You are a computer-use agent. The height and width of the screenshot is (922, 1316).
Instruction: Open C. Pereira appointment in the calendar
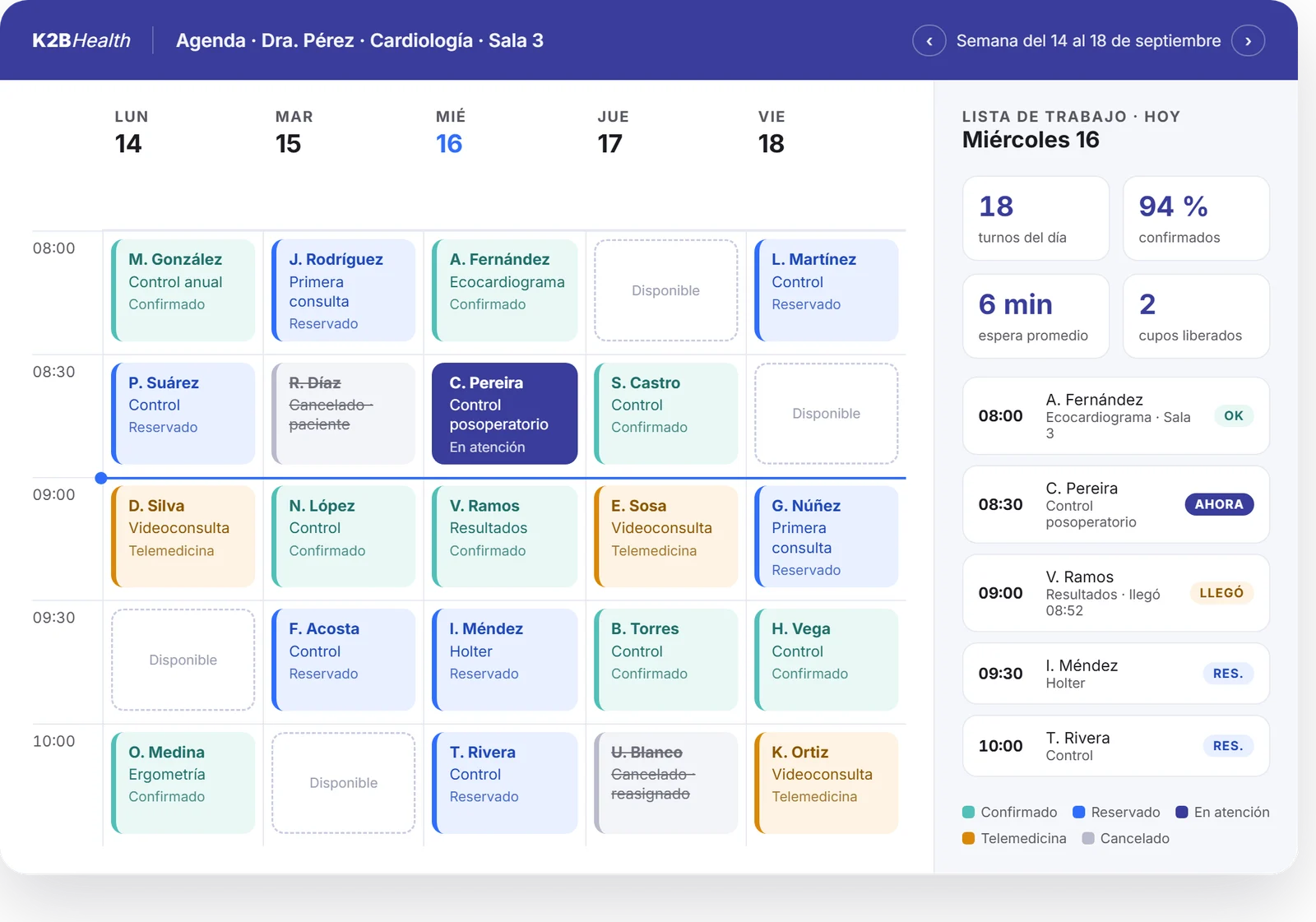click(x=504, y=414)
